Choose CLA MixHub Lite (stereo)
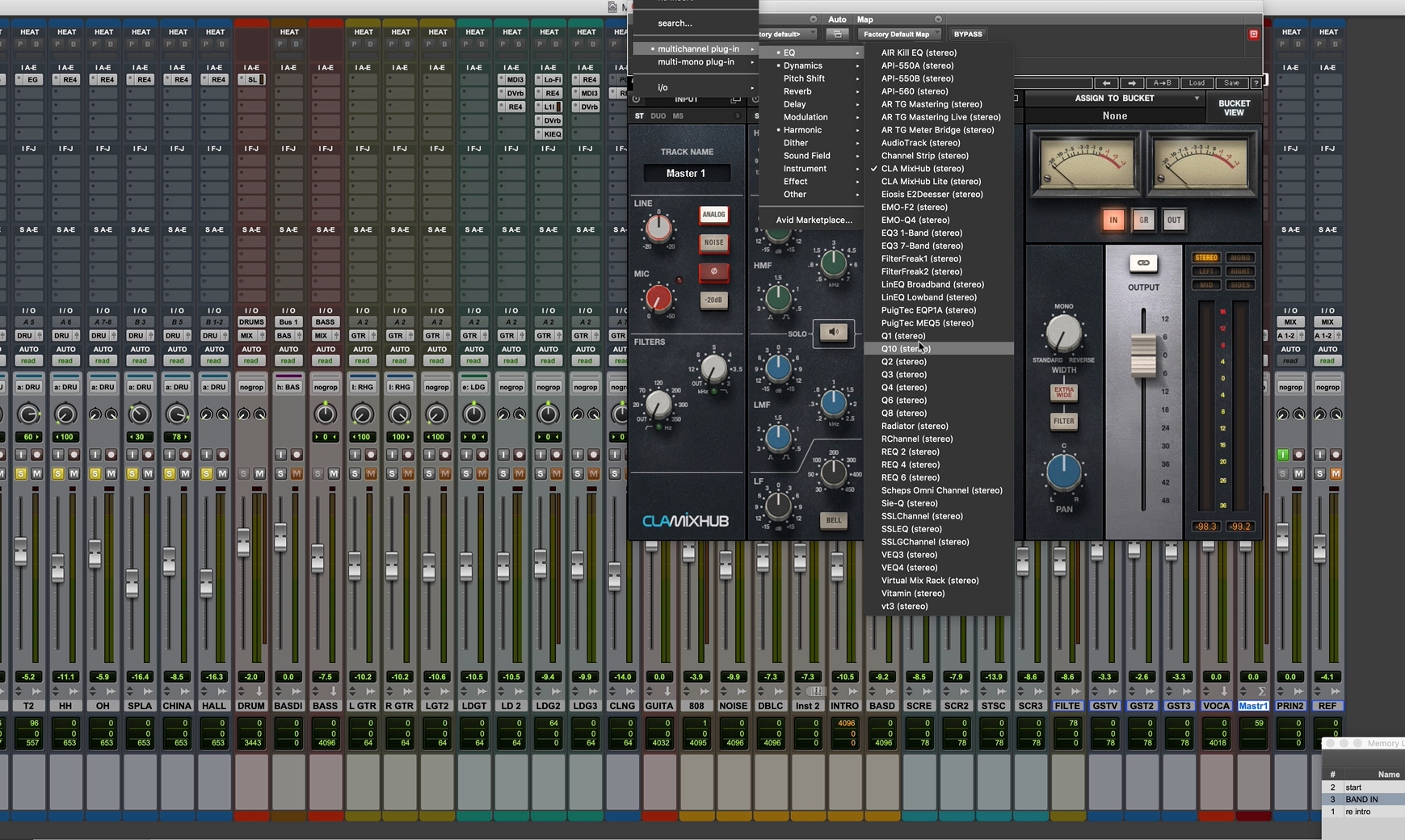 click(x=938, y=182)
